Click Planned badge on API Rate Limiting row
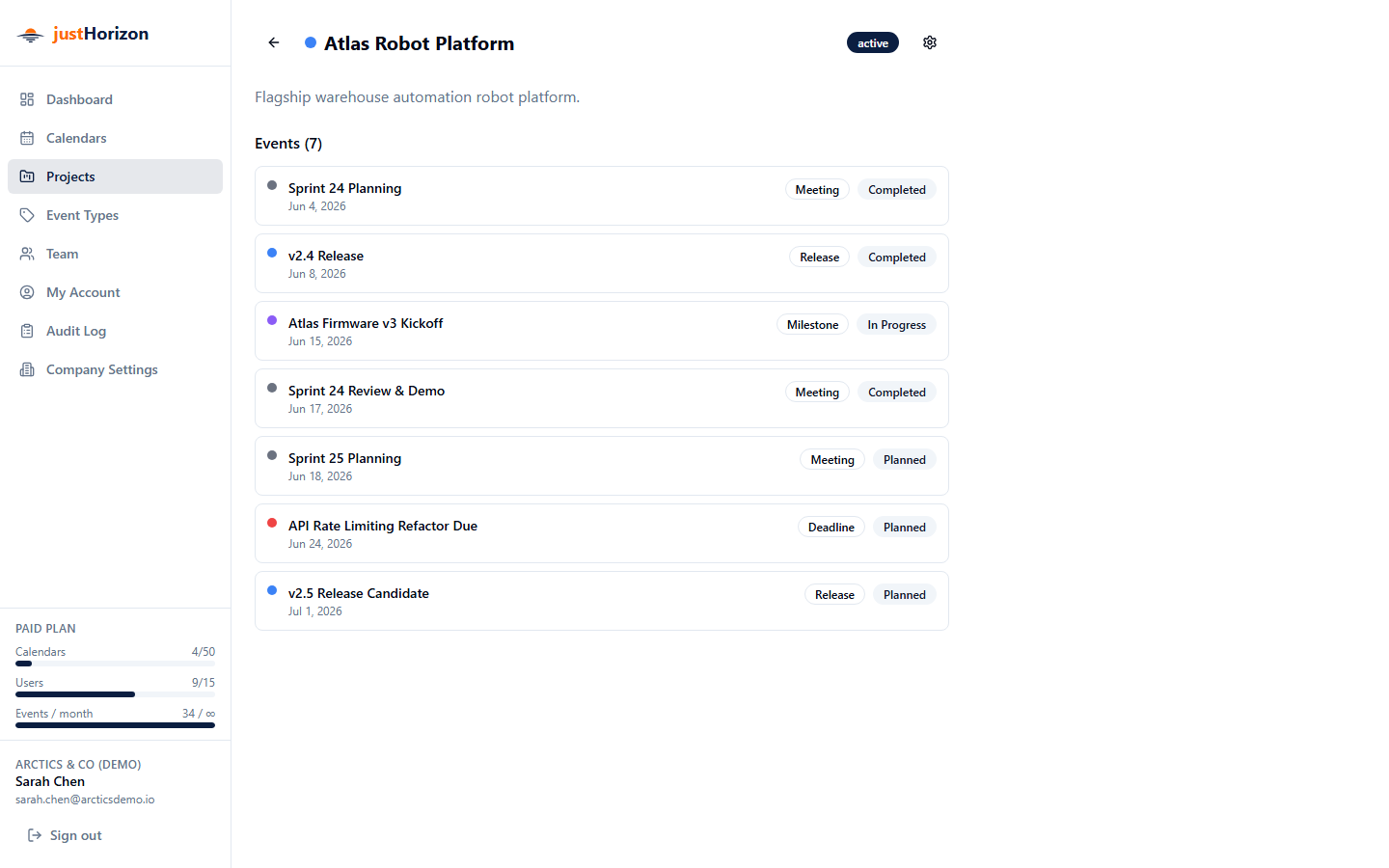The width and height of the screenshot is (1389, 868). pyautogui.click(x=905, y=528)
